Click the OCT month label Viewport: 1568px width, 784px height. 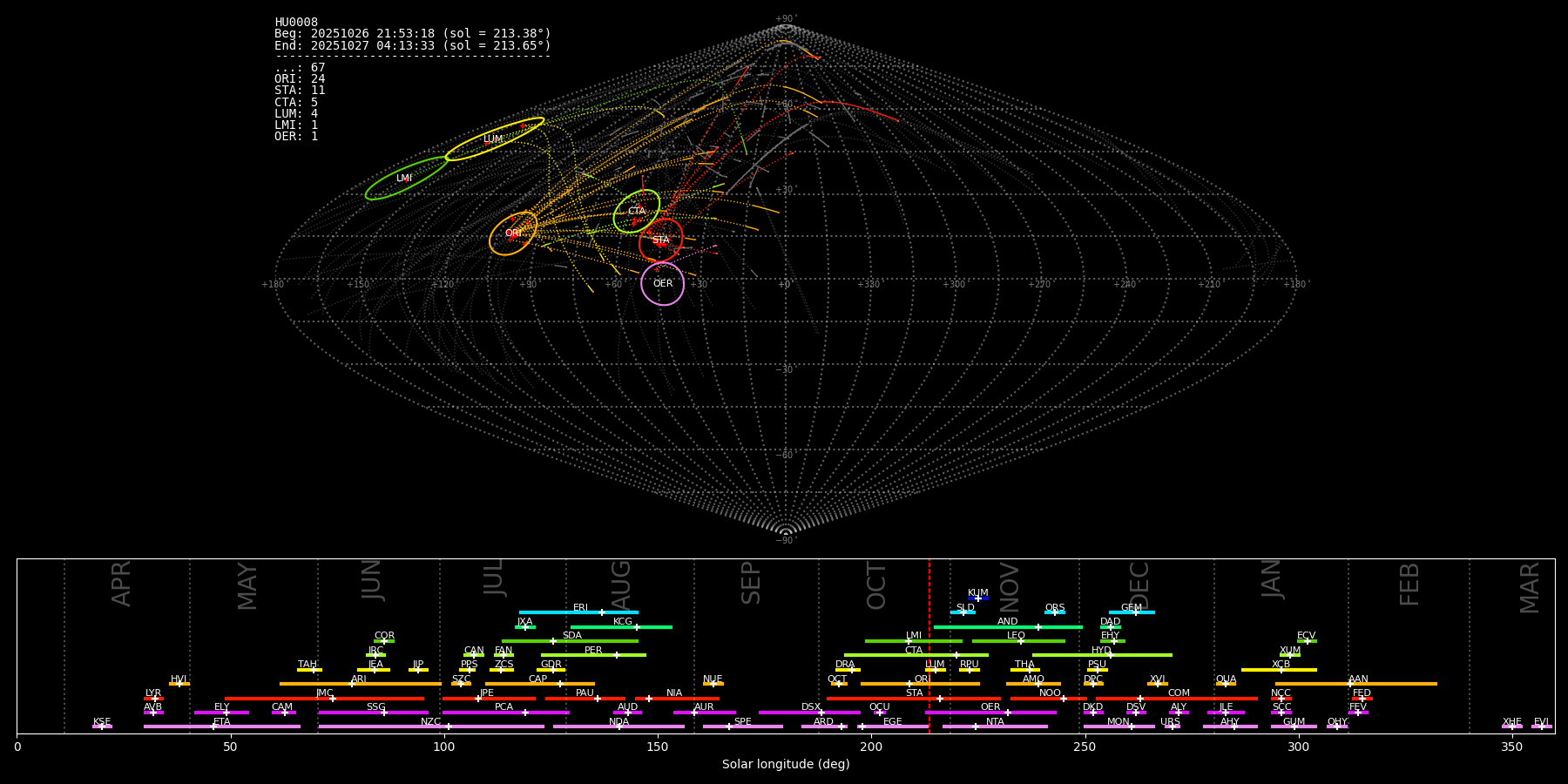click(877, 585)
